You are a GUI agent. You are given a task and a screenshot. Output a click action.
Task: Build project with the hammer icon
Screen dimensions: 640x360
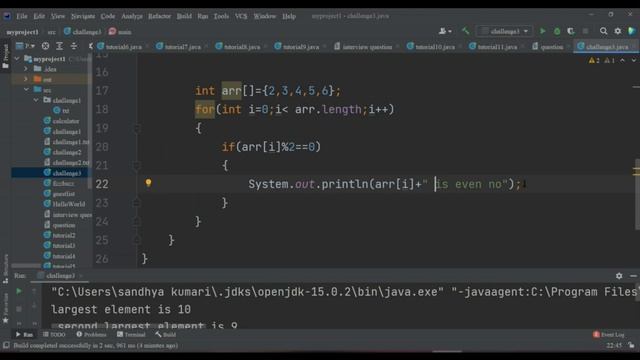(465, 31)
